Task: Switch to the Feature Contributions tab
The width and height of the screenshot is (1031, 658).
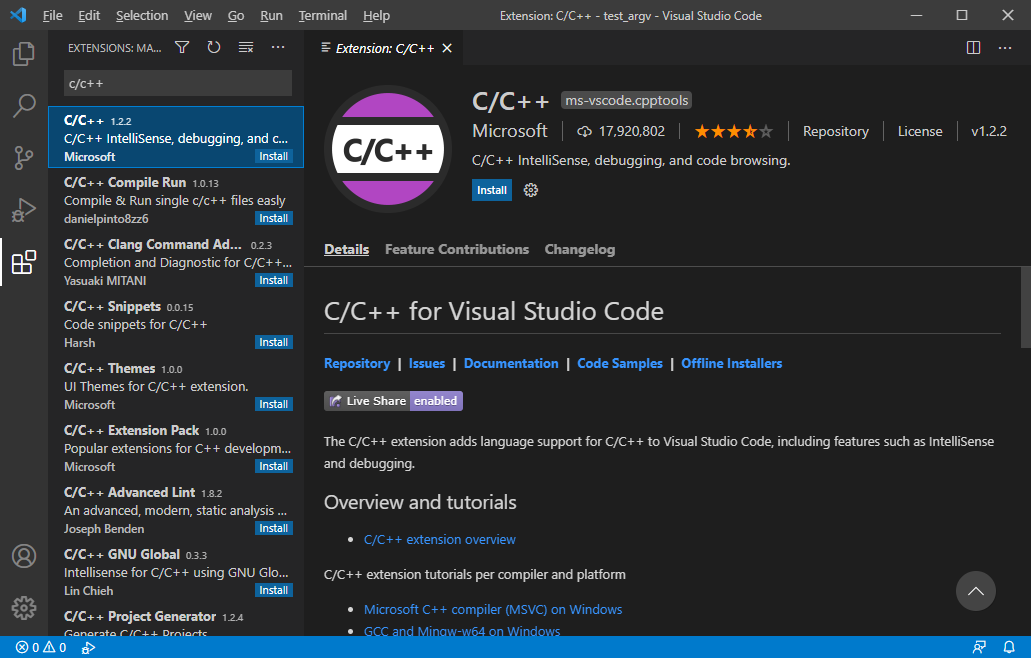Action: pyautogui.click(x=457, y=249)
